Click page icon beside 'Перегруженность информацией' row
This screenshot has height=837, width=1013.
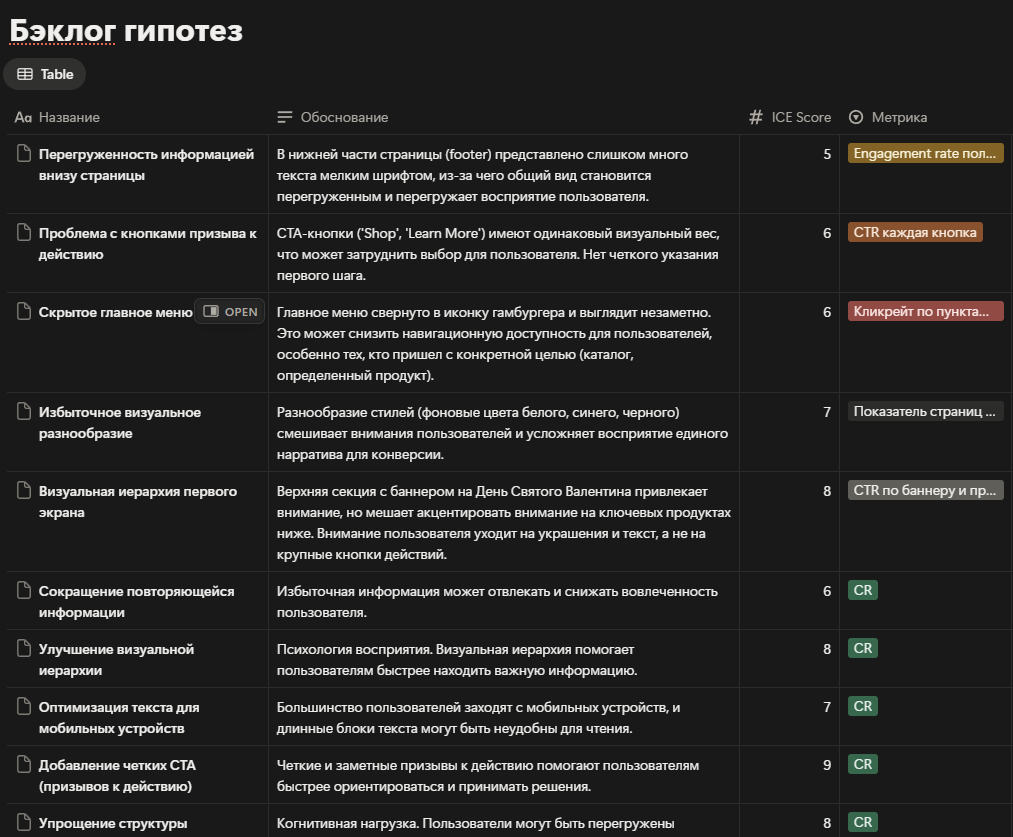(x=24, y=154)
